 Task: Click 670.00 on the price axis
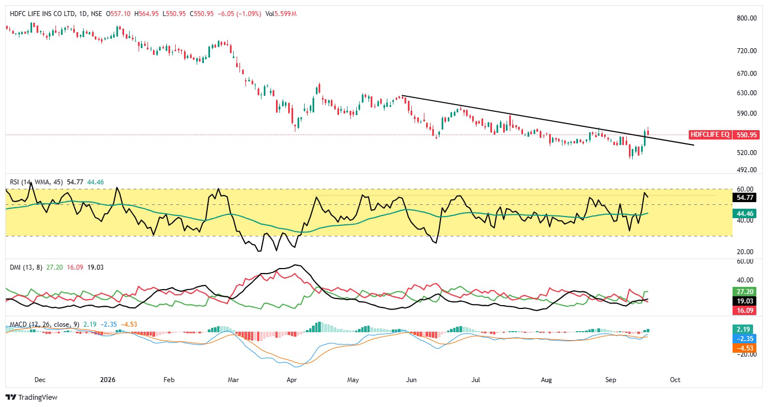click(747, 73)
